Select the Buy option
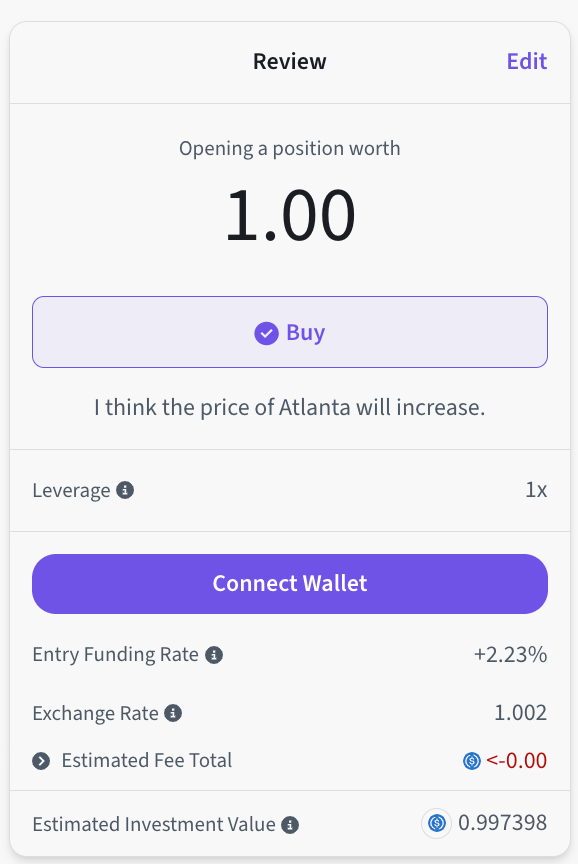The image size is (578, 864). pyautogui.click(x=290, y=332)
